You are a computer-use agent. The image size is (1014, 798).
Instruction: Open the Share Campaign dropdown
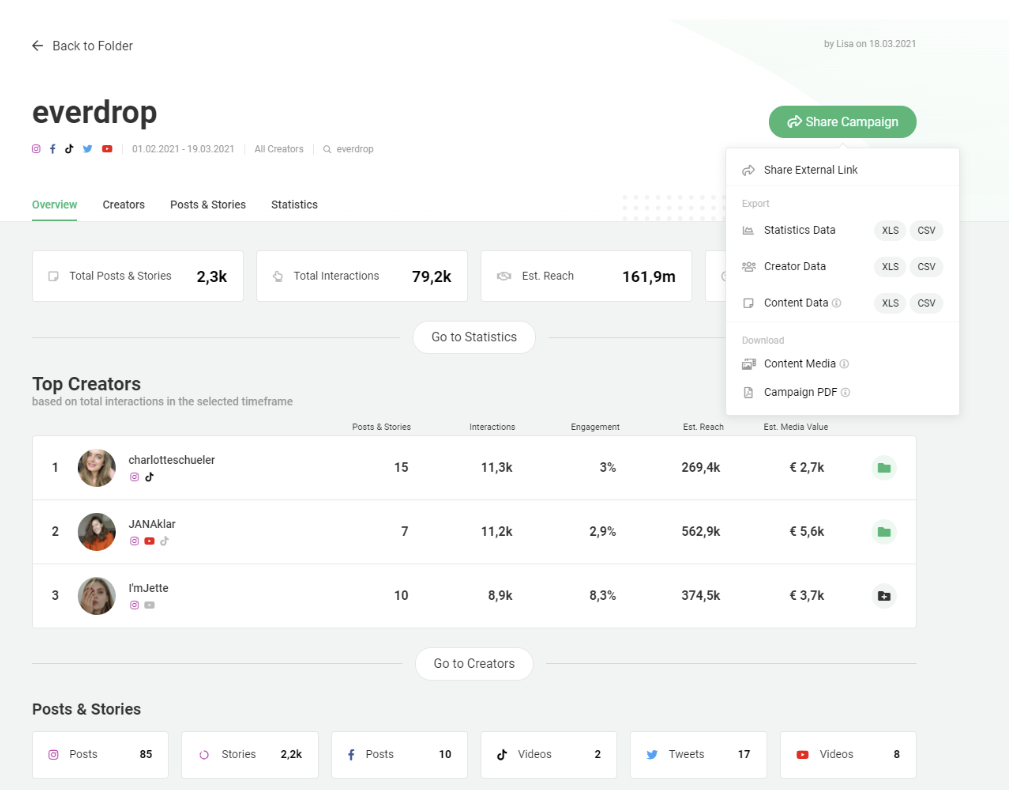tap(842, 122)
